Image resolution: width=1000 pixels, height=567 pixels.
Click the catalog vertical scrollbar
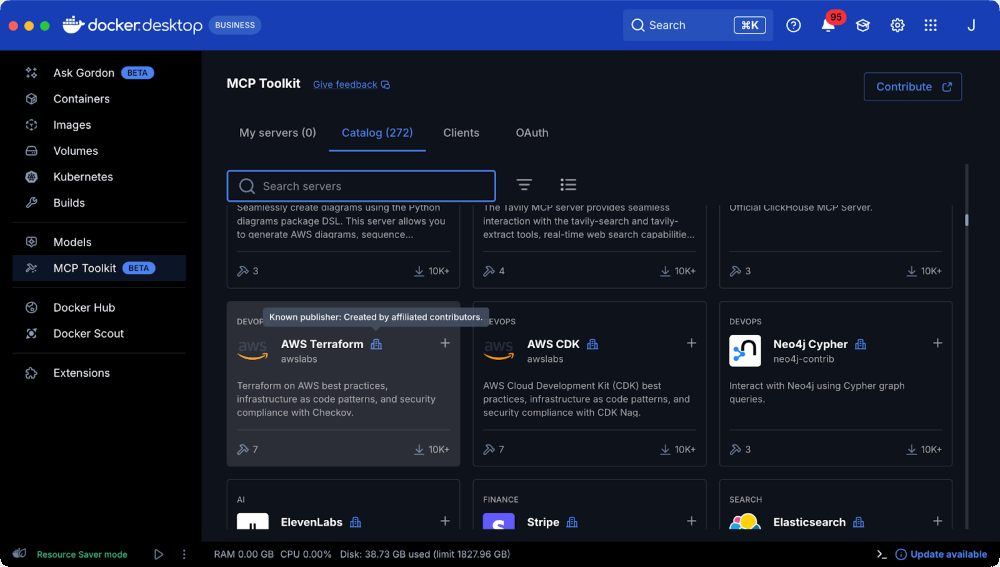tap(966, 220)
